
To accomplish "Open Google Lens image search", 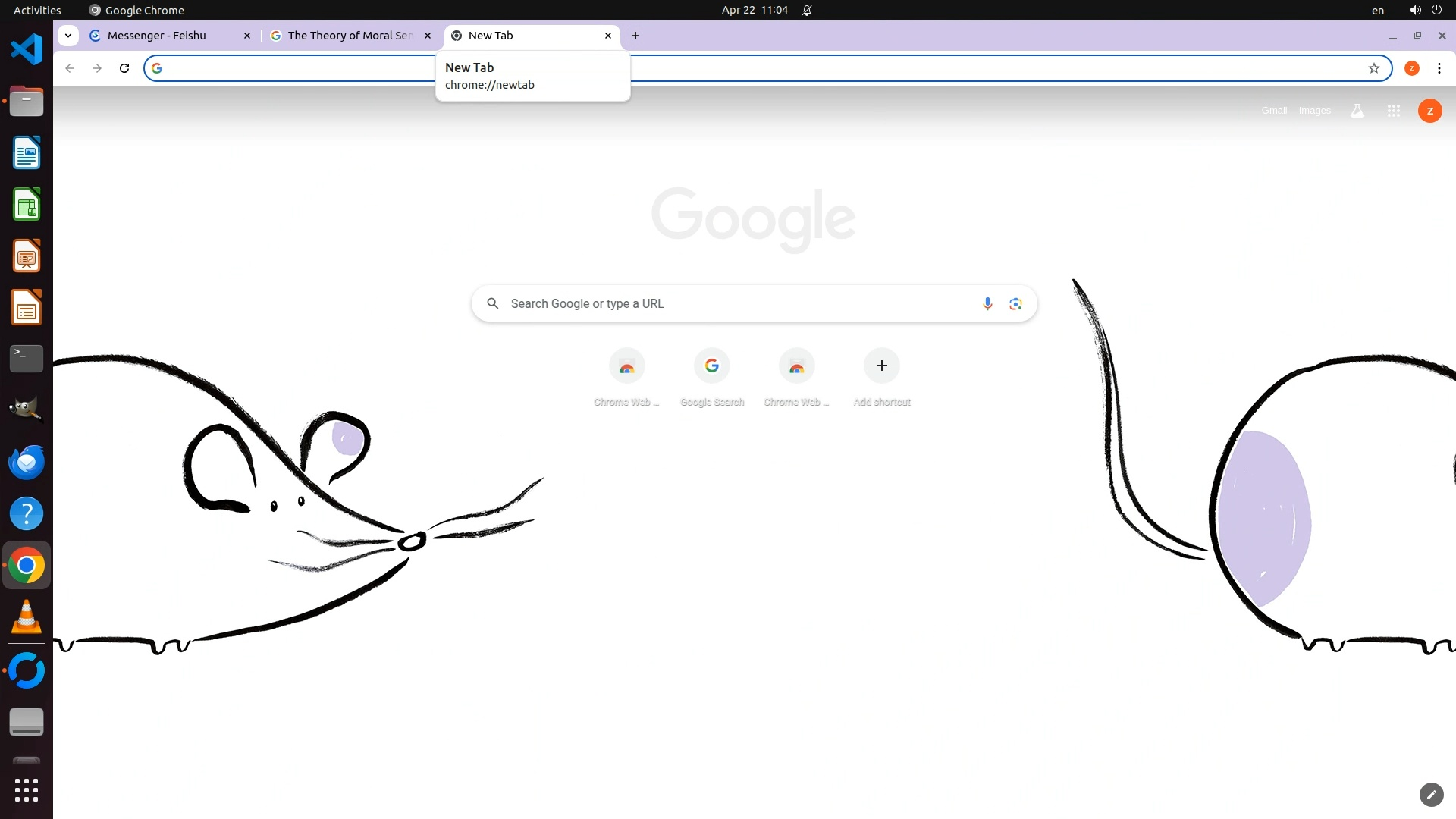I will [1015, 304].
